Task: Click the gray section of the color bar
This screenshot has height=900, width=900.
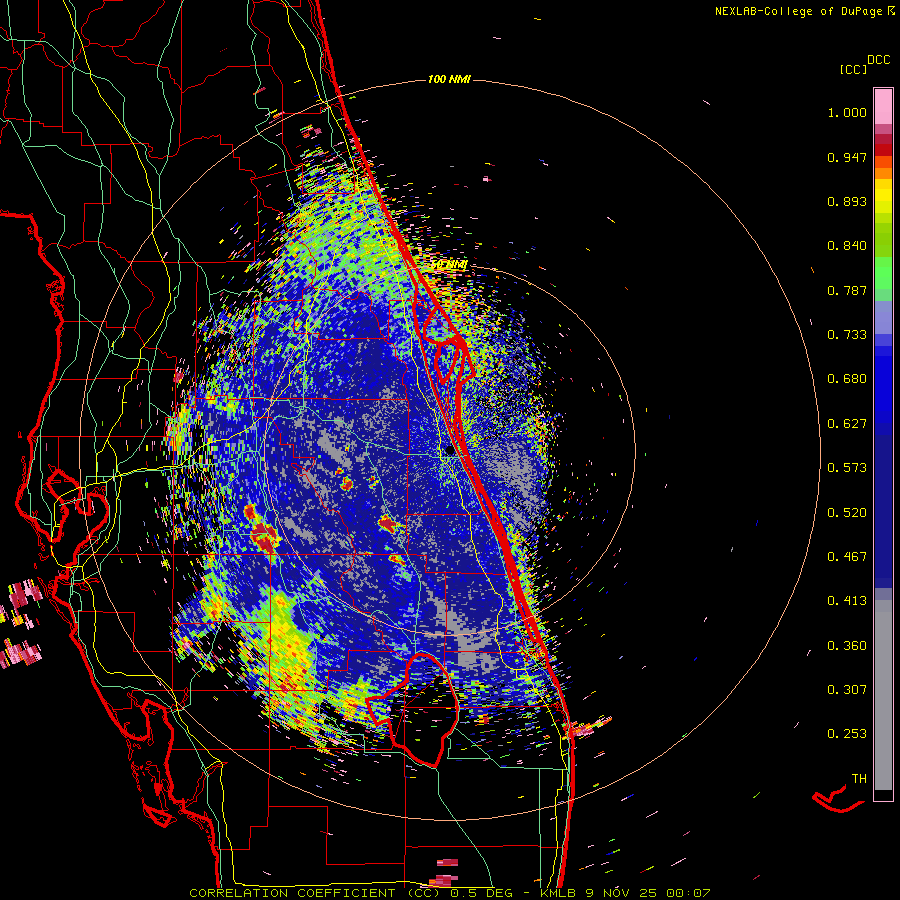Action: point(883,695)
